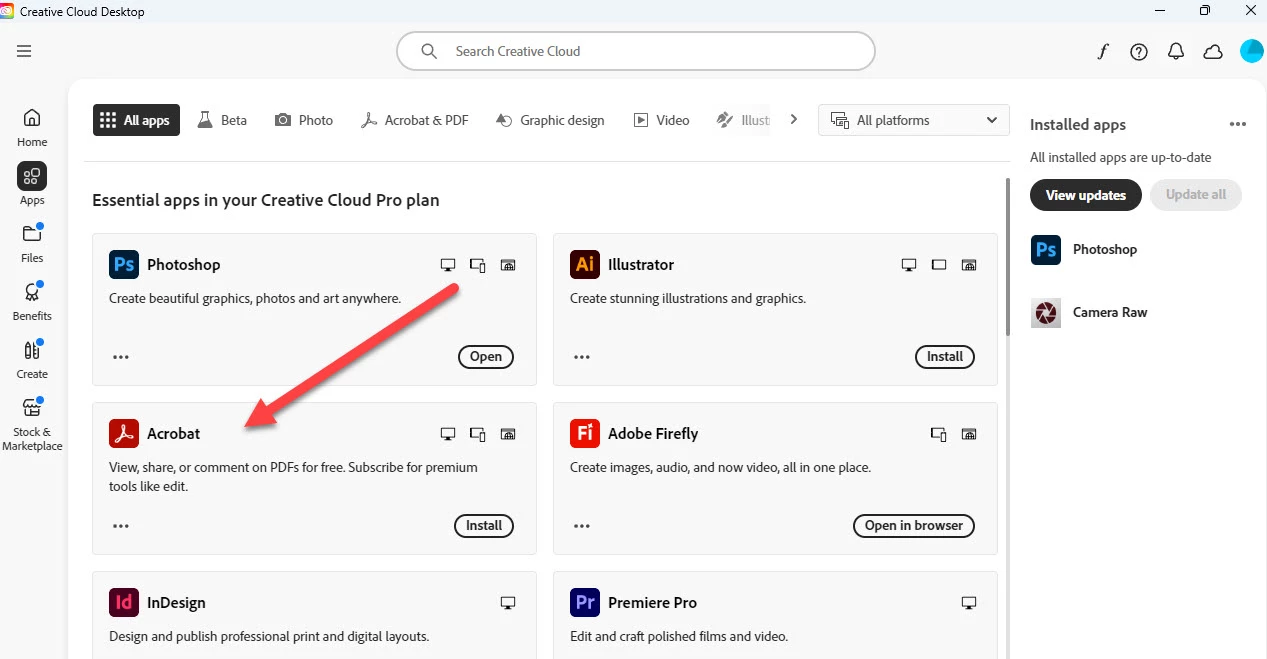Open the All platforms dropdown
The image size is (1267, 659).
914,120
